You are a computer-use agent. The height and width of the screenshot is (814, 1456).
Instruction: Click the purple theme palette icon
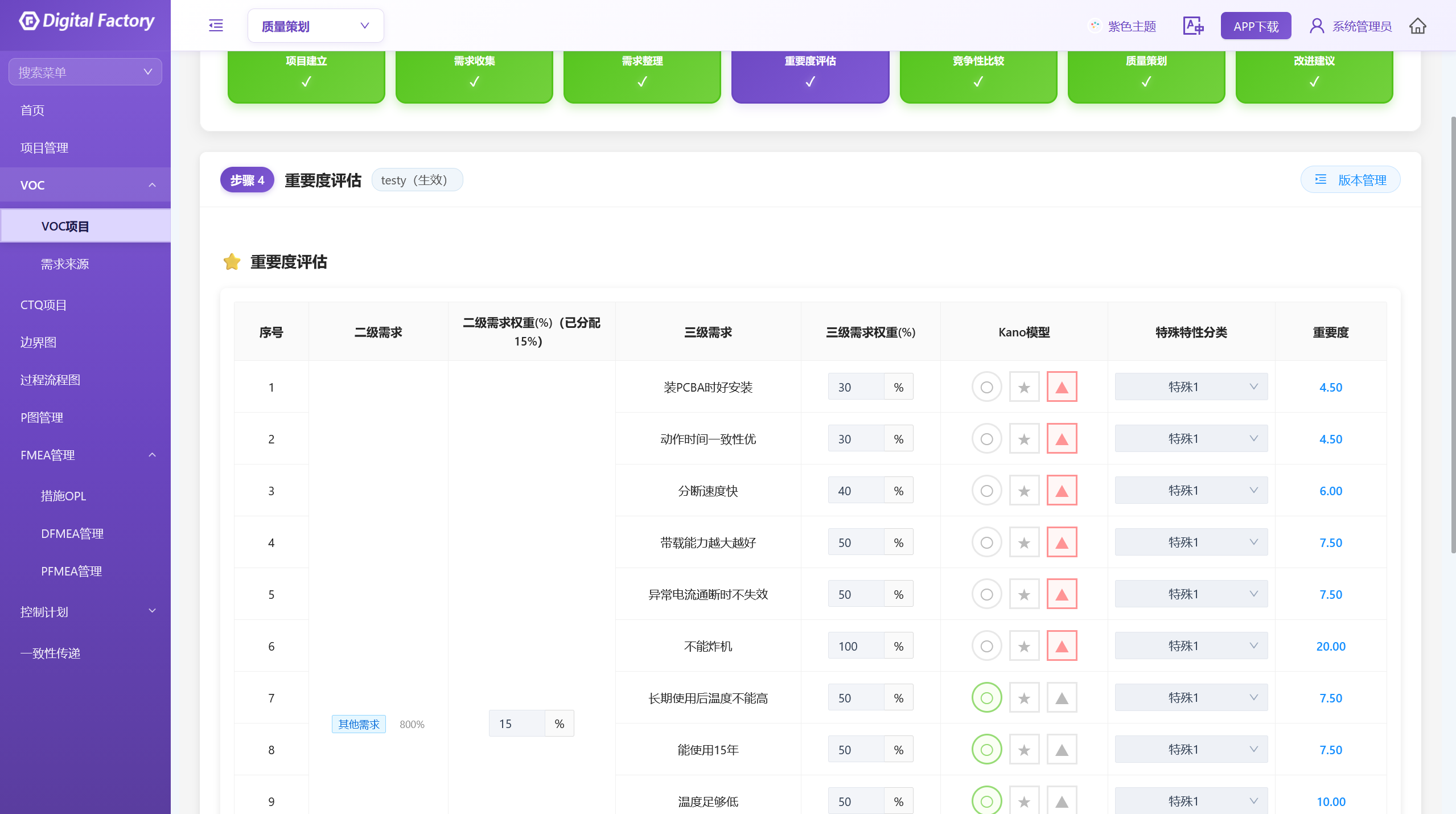click(x=1095, y=26)
